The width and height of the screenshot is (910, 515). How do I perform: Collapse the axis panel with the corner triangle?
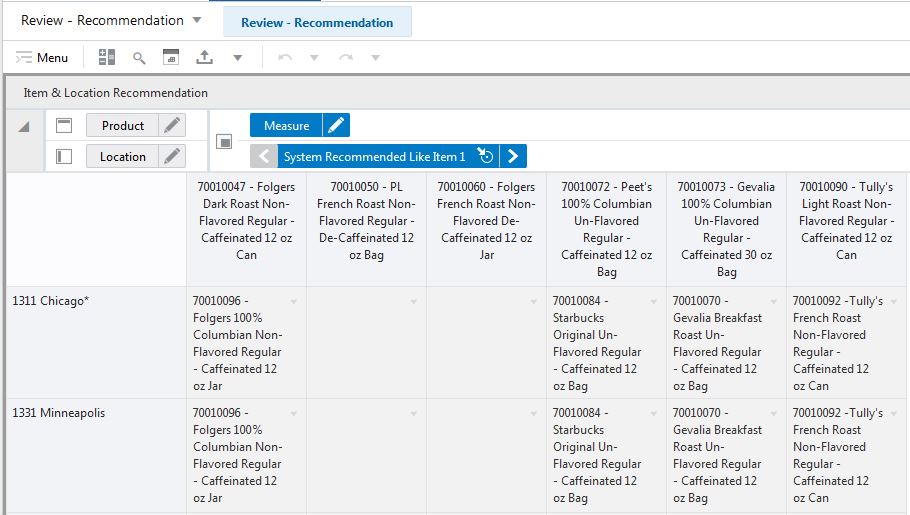coord(24,127)
